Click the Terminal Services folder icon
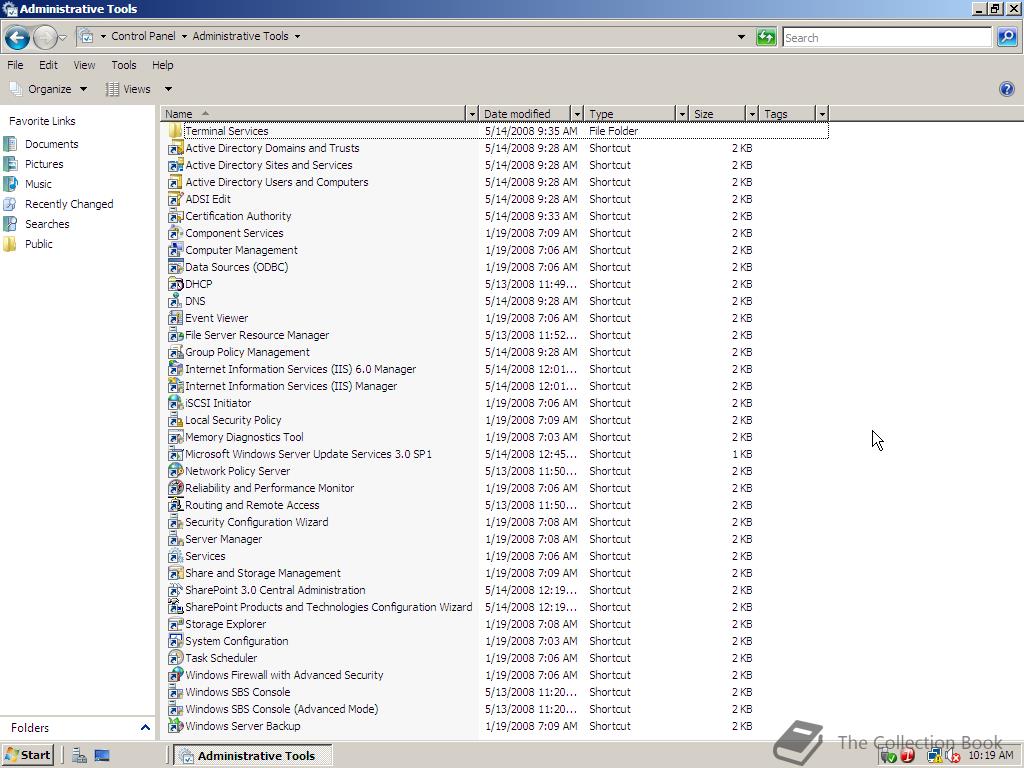 [x=175, y=131]
